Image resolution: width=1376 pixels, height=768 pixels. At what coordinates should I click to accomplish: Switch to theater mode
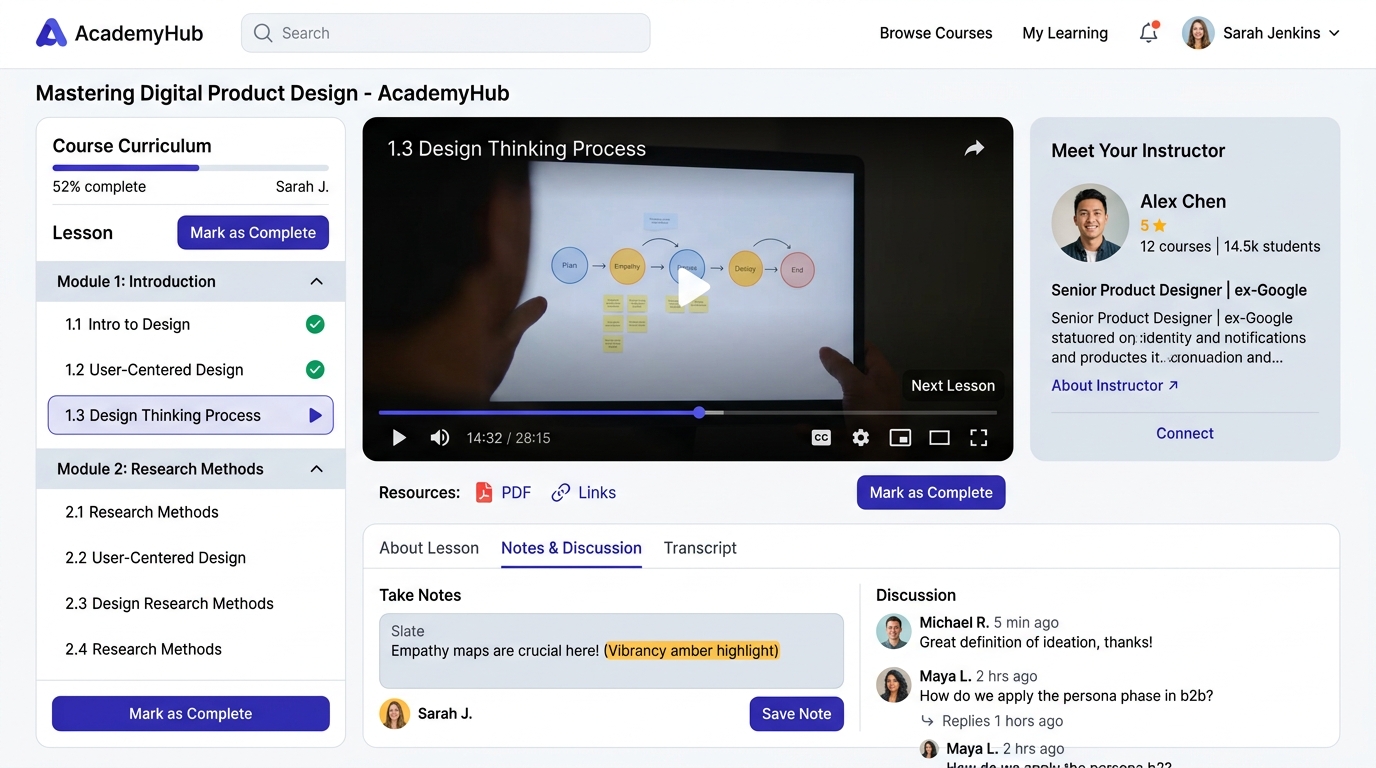click(939, 437)
